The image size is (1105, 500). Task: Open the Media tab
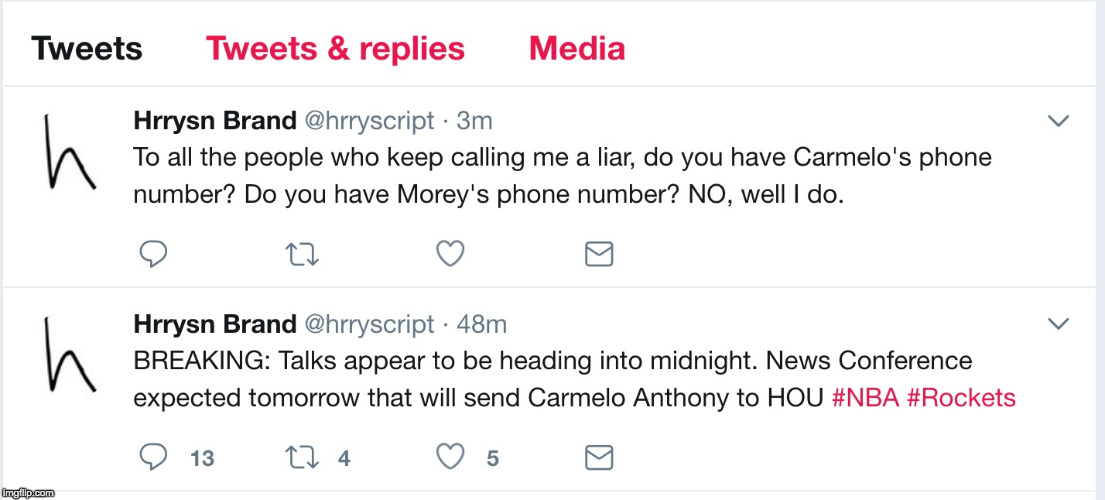coord(576,49)
